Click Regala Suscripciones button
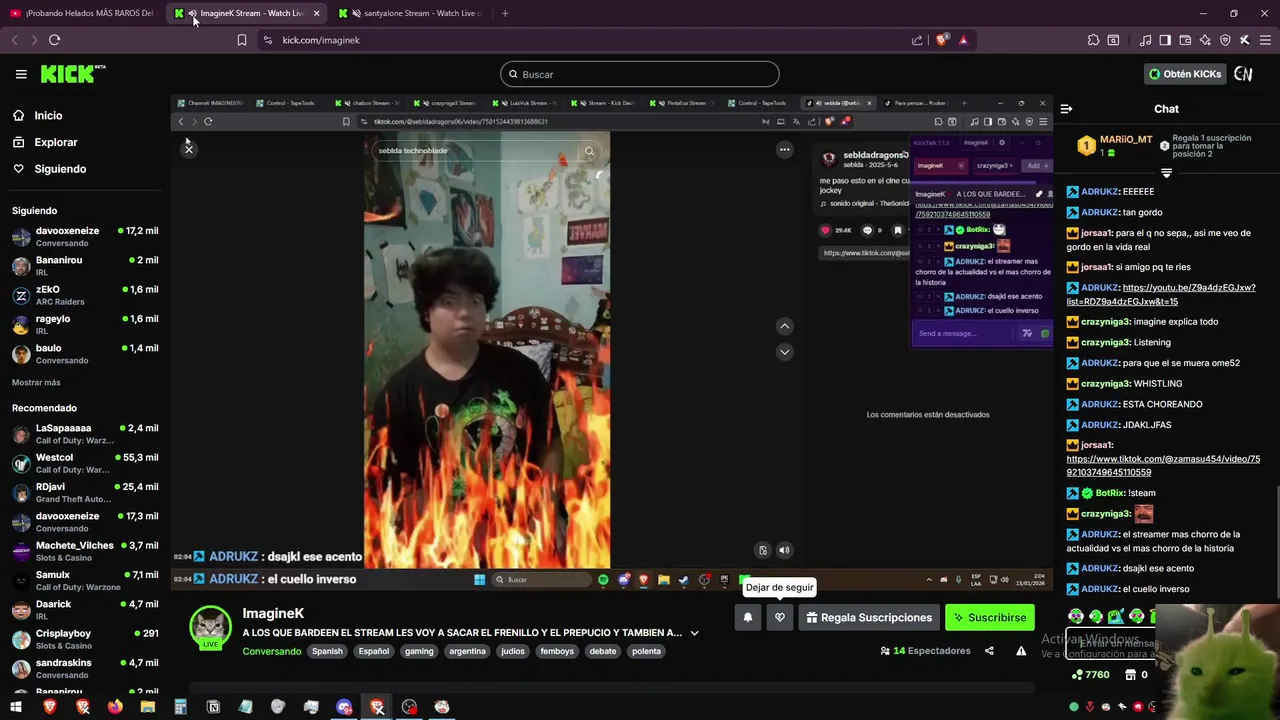The image size is (1280, 720). [869, 618]
